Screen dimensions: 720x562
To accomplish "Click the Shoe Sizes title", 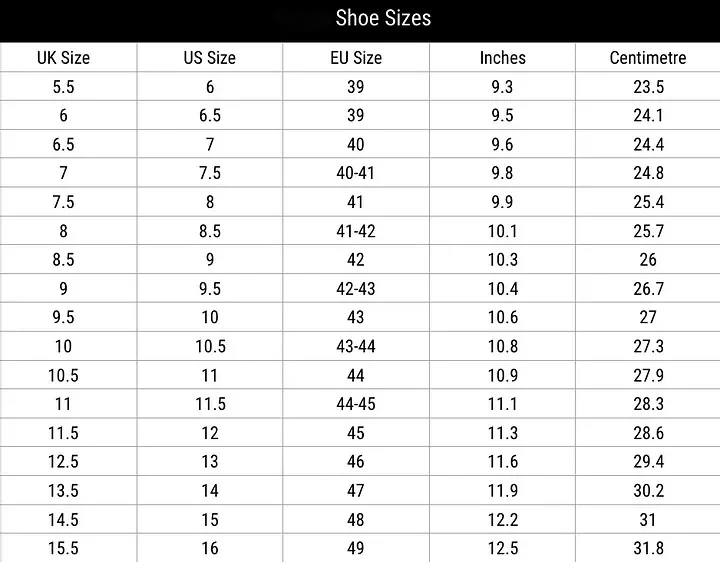I will click(383, 18).
